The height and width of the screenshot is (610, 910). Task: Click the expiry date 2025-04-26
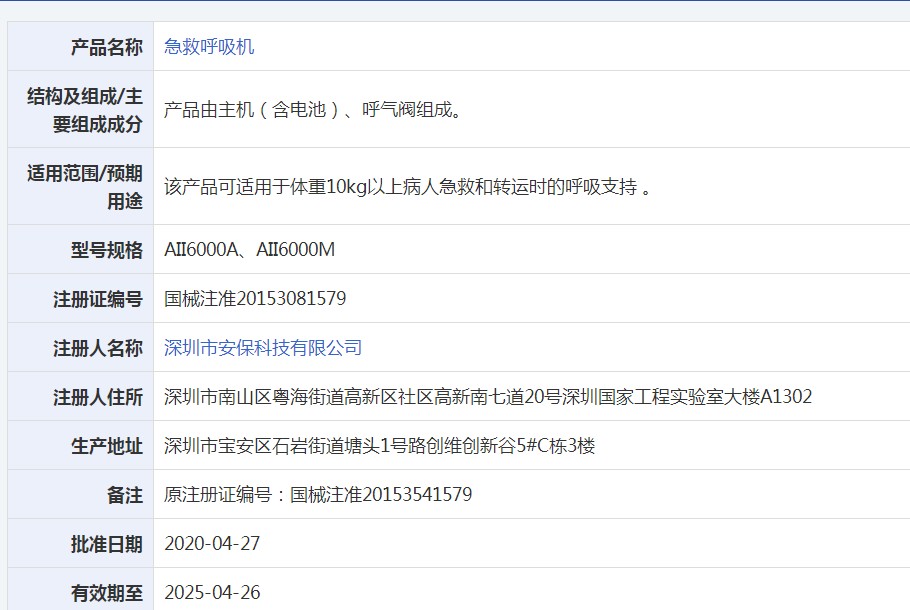[x=212, y=593]
